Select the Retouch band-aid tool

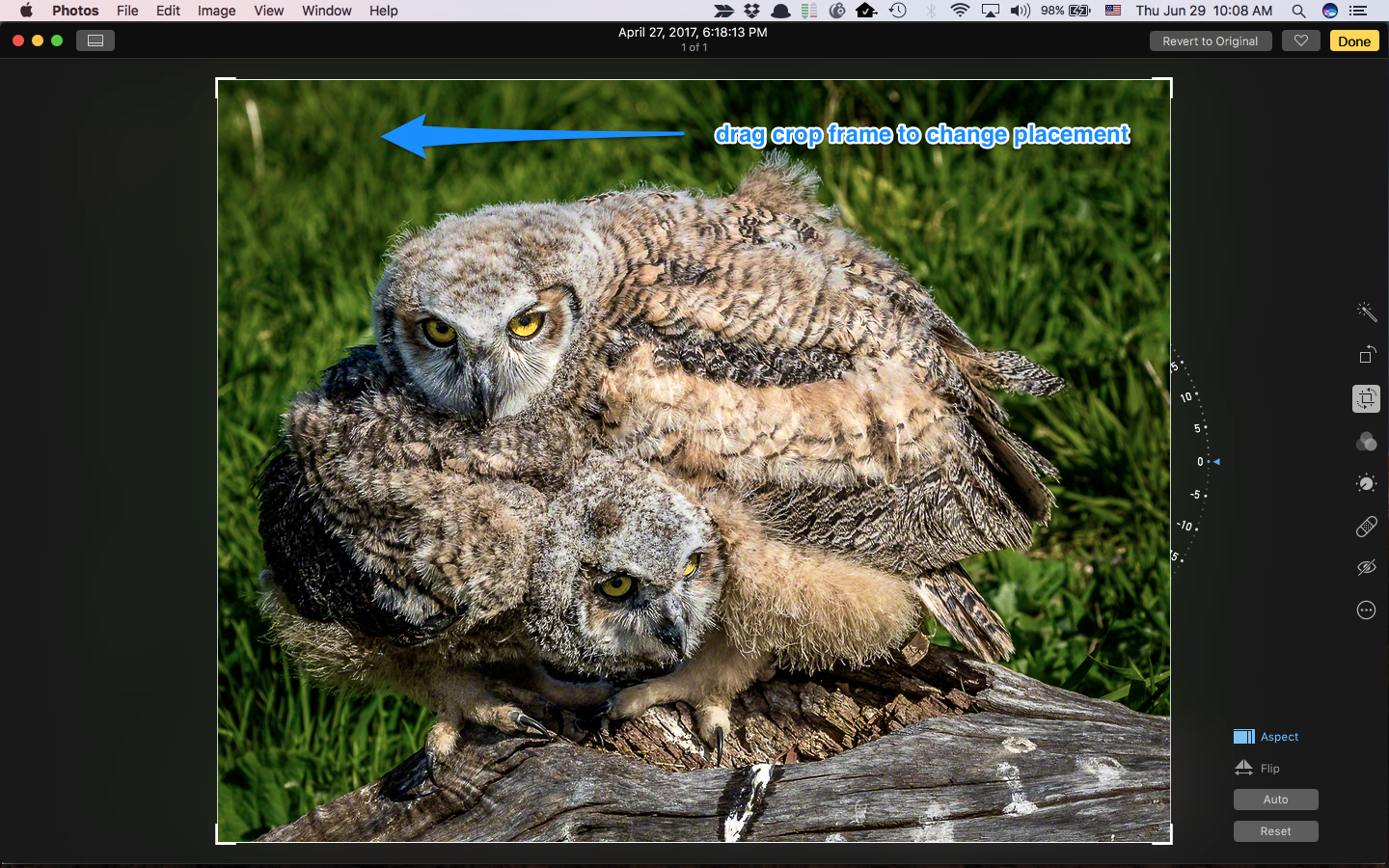[1366, 526]
